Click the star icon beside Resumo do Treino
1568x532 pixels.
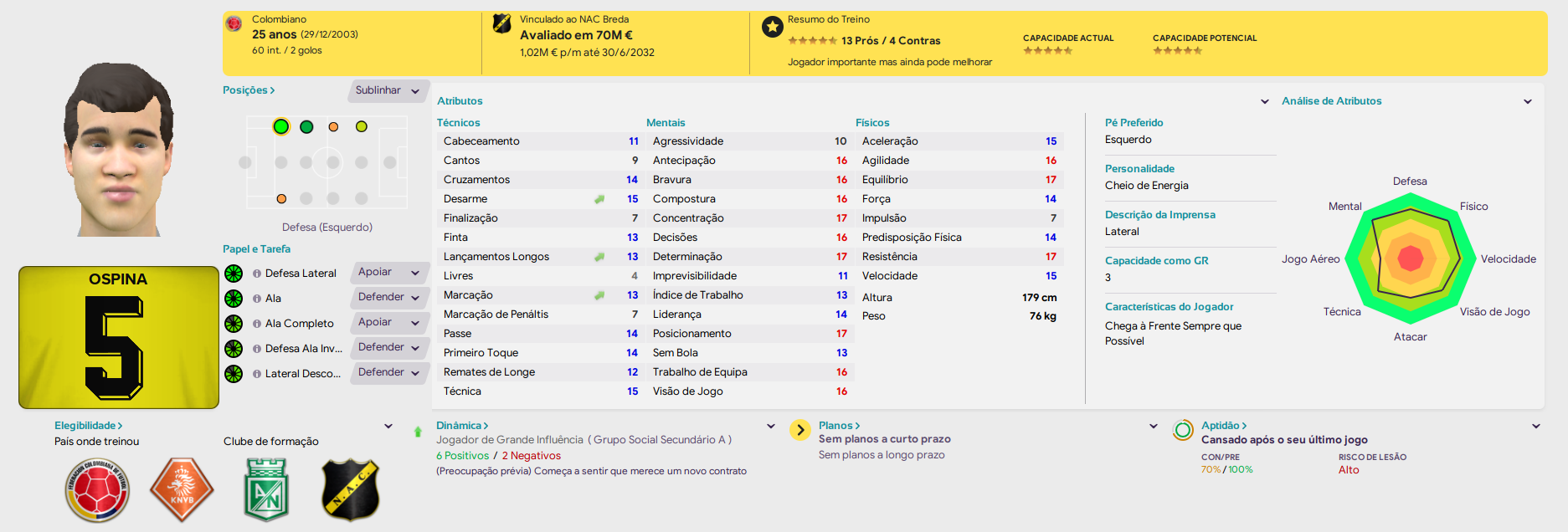coord(772,28)
